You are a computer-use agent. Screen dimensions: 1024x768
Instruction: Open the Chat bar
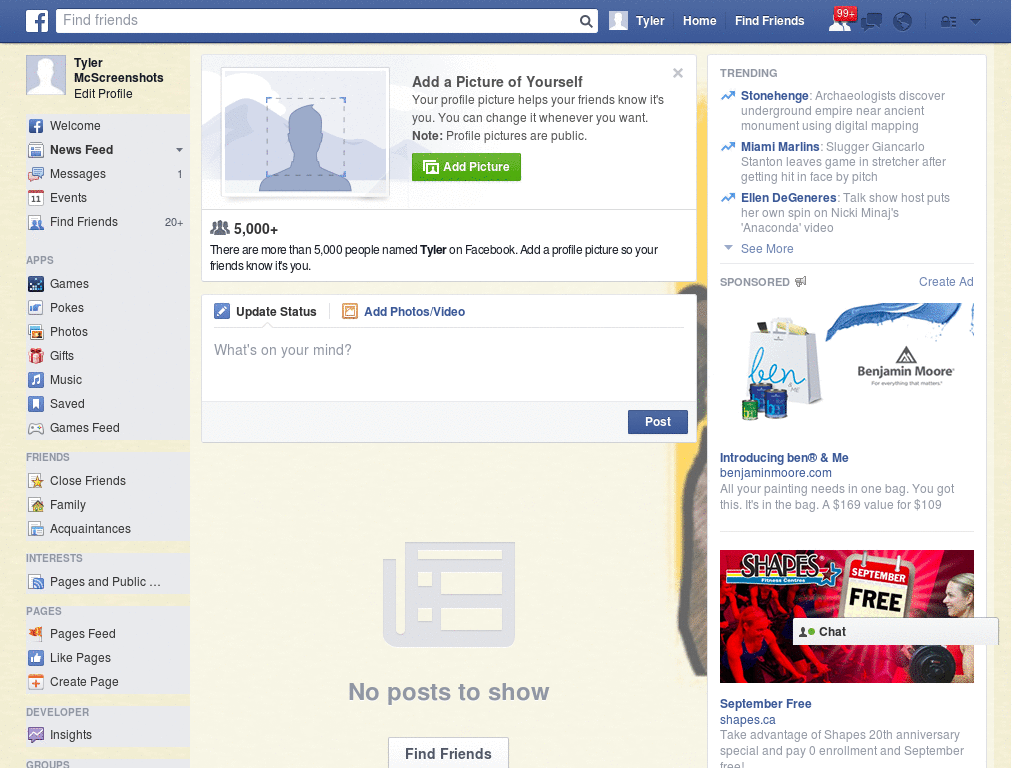pyautogui.click(x=895, y=632)
